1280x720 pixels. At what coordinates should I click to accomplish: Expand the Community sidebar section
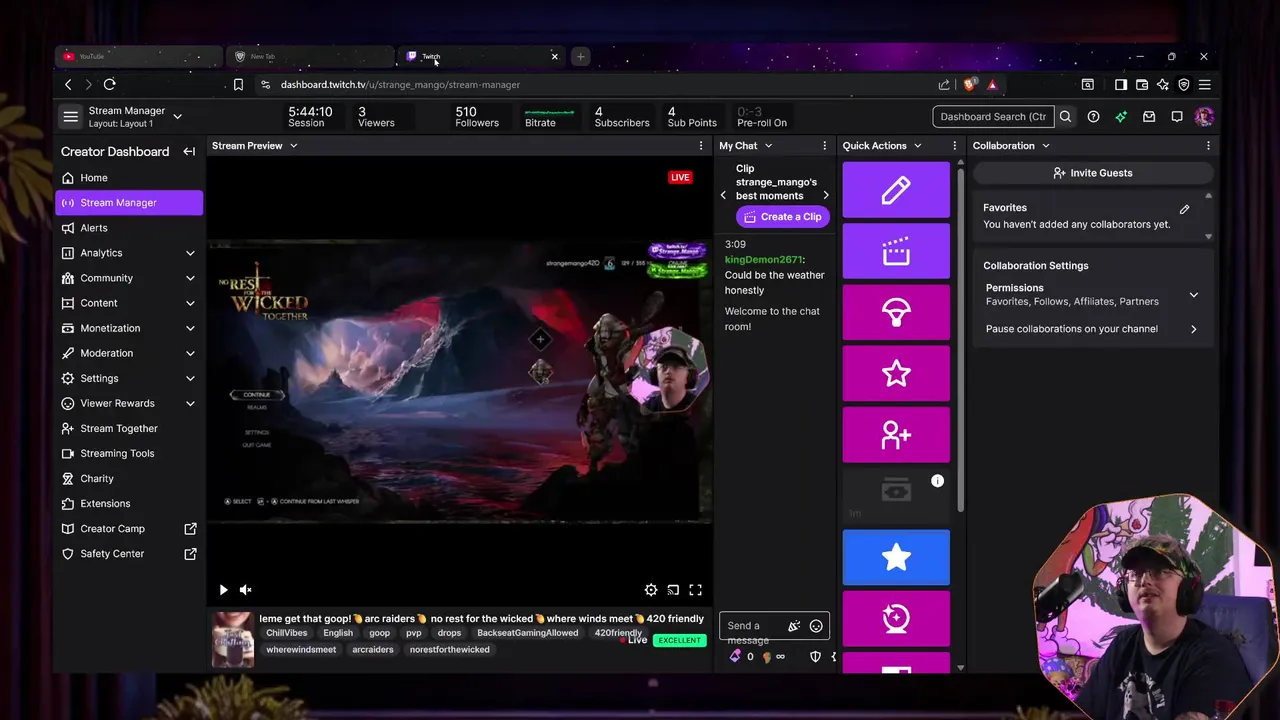click(190, 278)
